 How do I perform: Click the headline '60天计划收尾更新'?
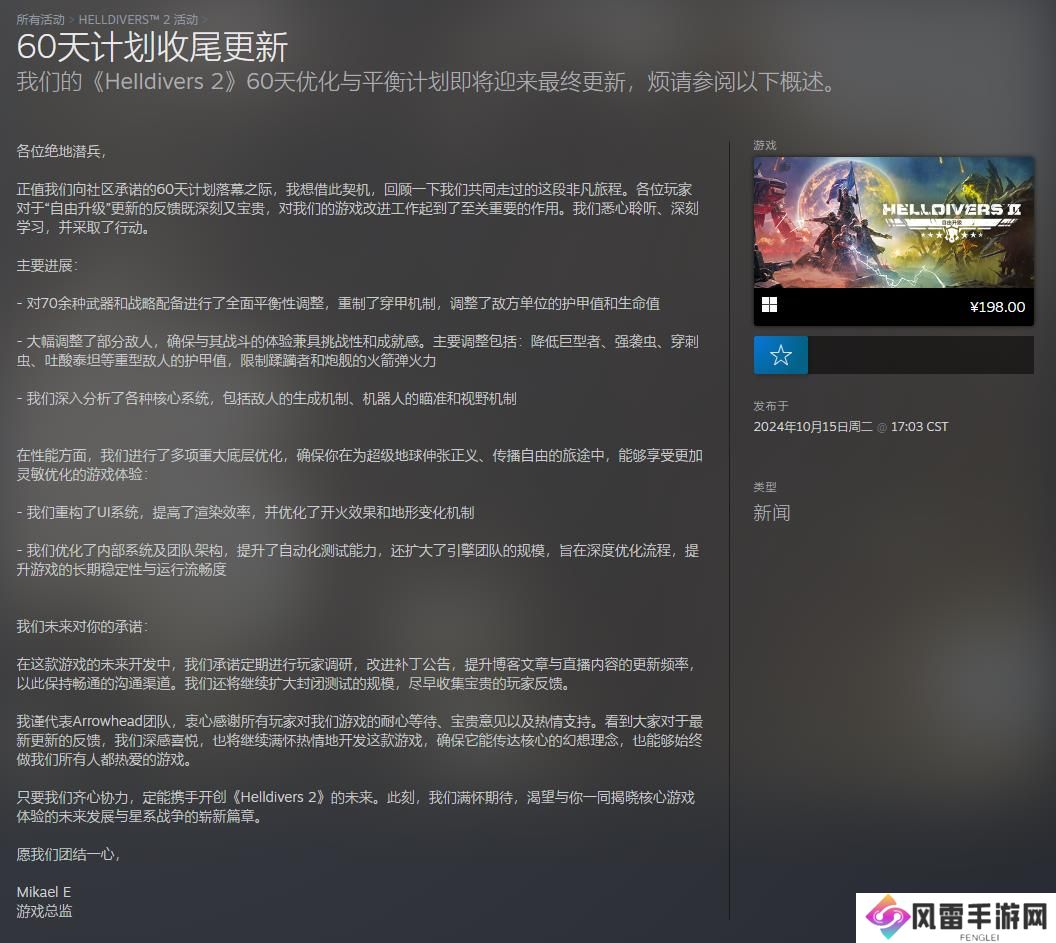(x=152, y=47)
